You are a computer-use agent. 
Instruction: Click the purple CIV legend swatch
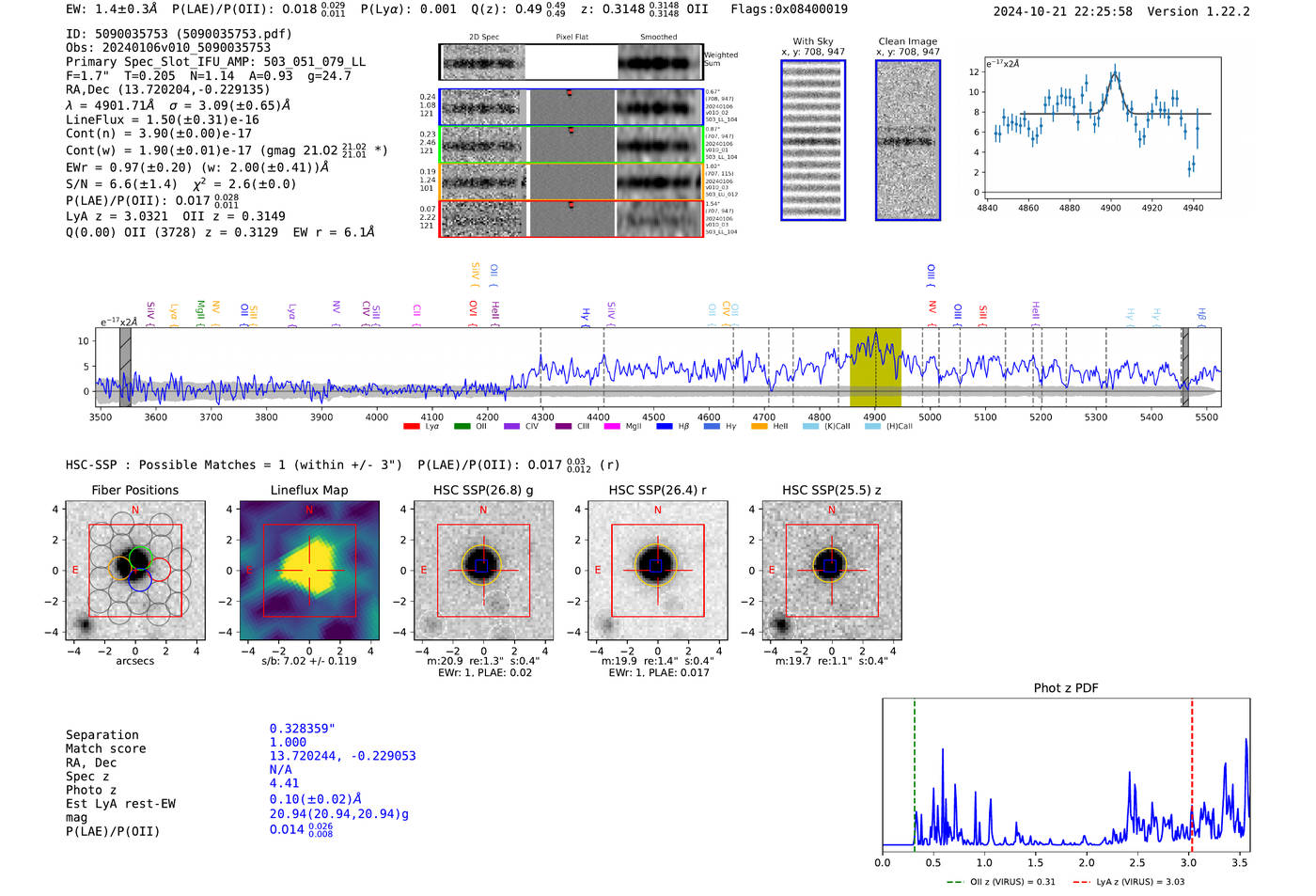tap(511, 427)
